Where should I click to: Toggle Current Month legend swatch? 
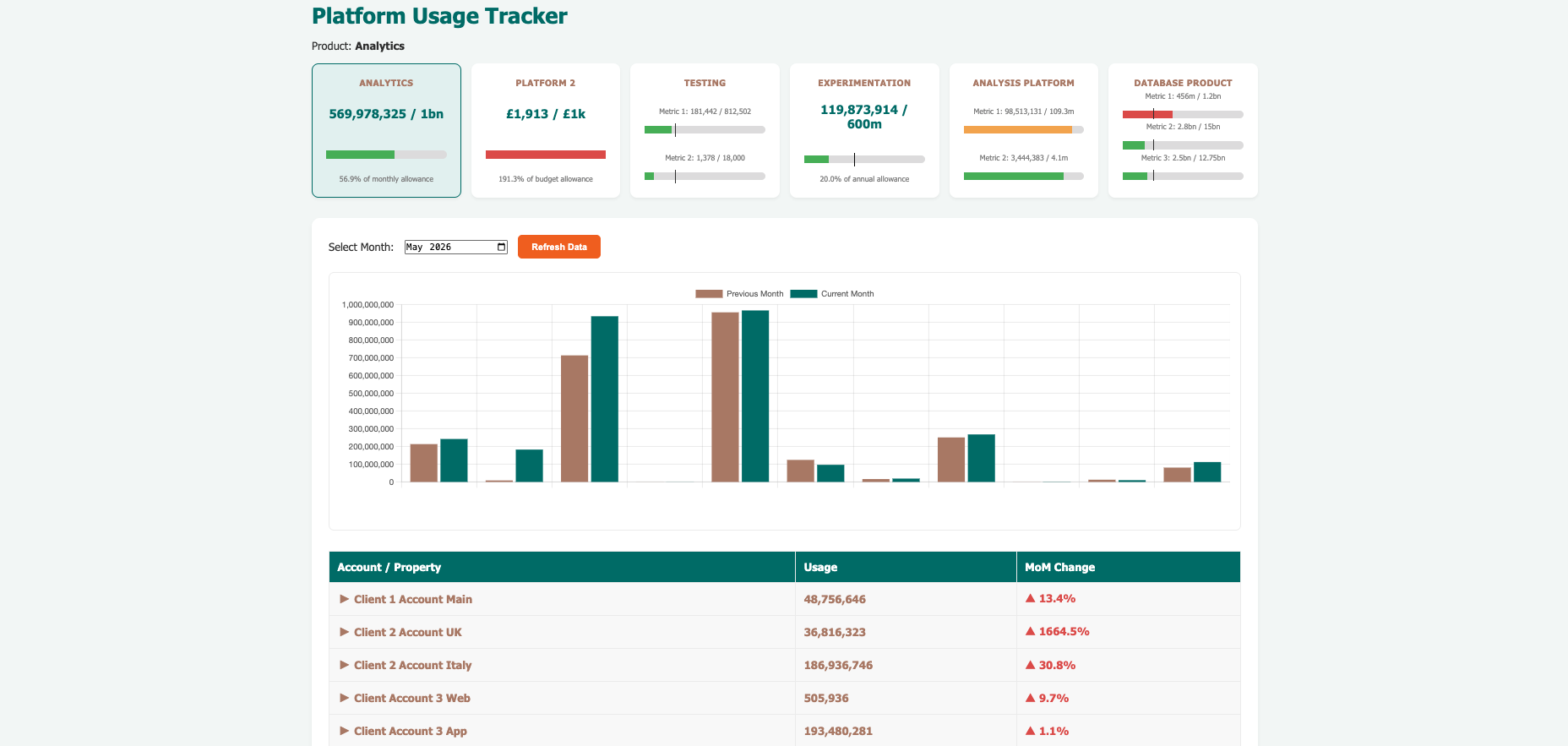[803, 294]
